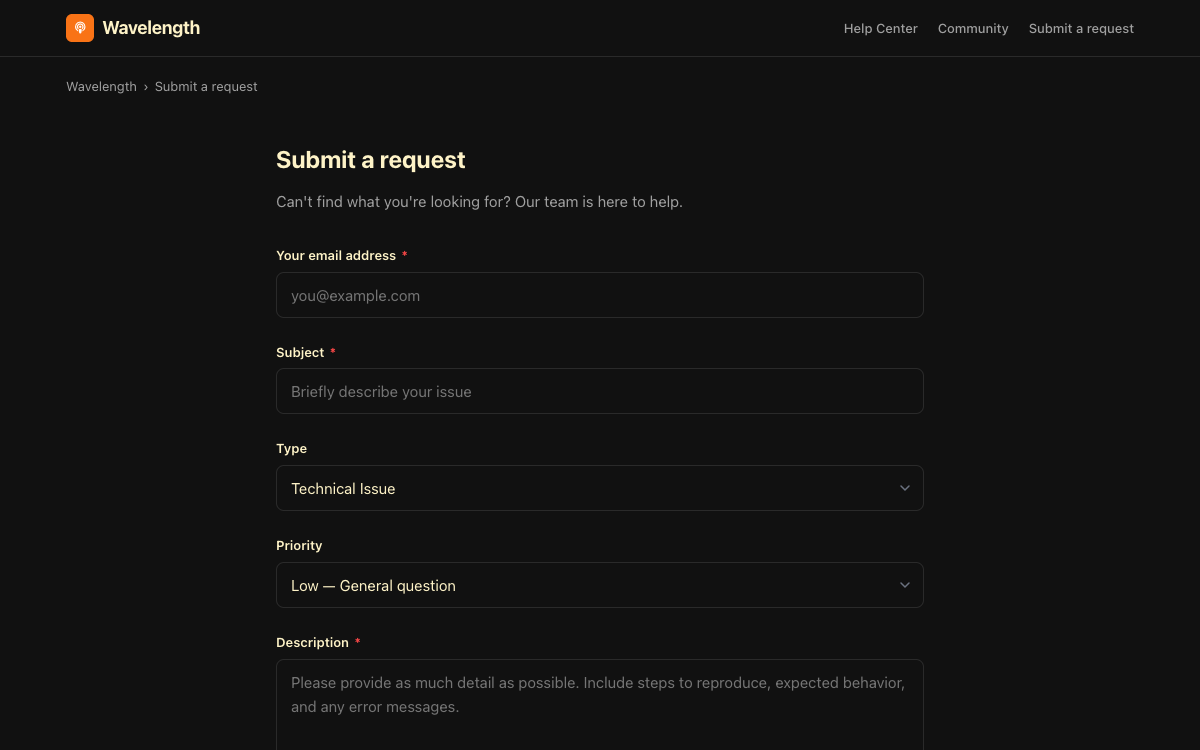Open the Priority dropdown showing Low
Viewport: 1200px width, 750px height.
click(600, 585)
